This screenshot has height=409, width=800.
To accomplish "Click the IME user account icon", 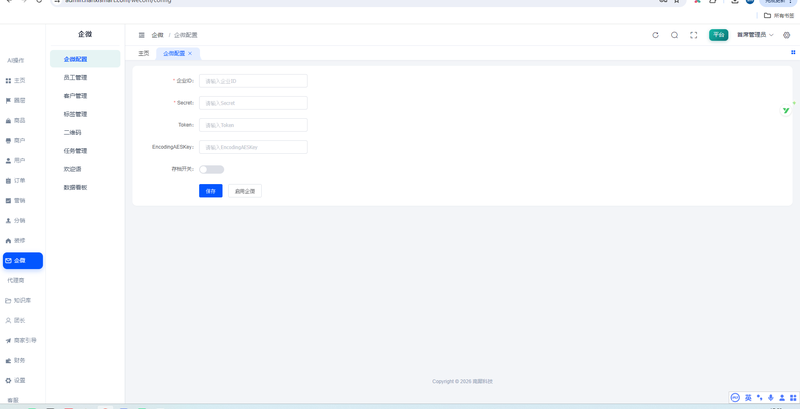I will (782, 398).
